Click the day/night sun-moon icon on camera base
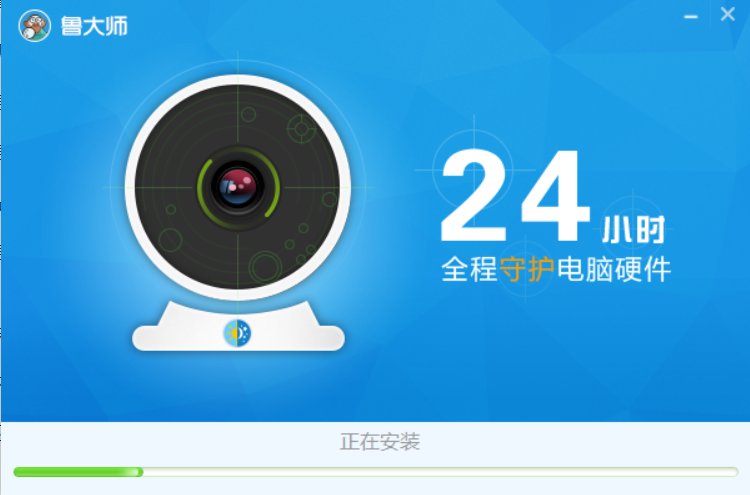The height and width of the screenshot is (495, 750). click(x=237, y=333)
